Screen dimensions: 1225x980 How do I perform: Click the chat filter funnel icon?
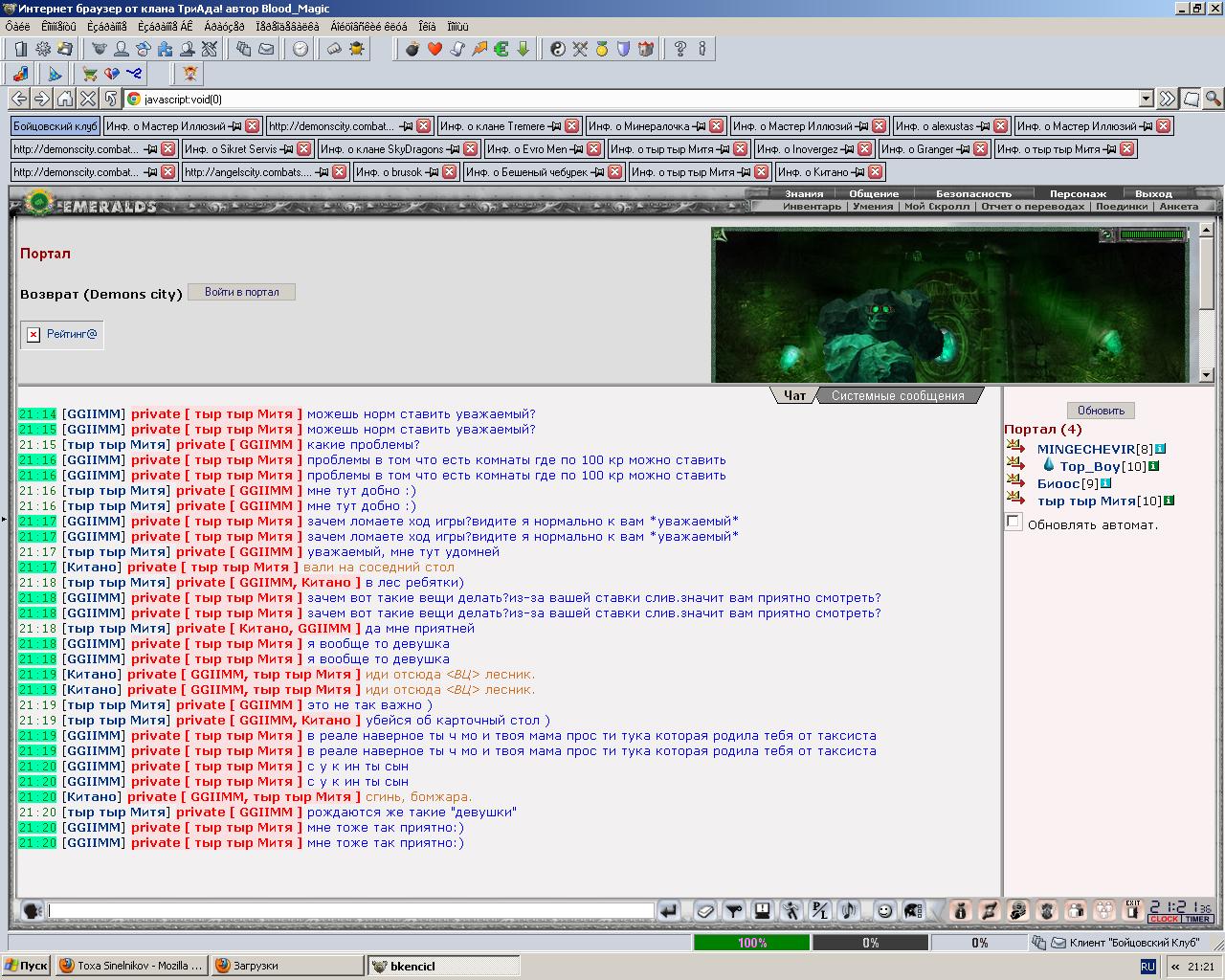coord(734,911)
